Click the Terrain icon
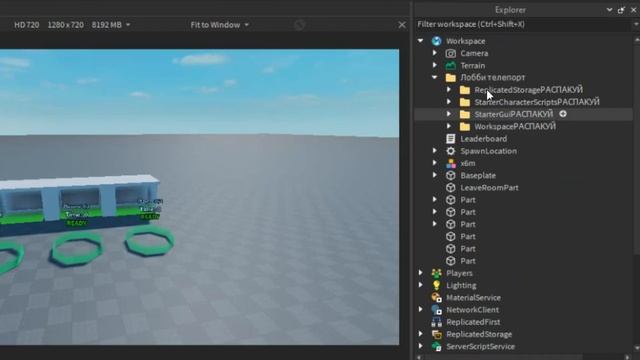This screenshot has height=360, width=640. (451, 65)
